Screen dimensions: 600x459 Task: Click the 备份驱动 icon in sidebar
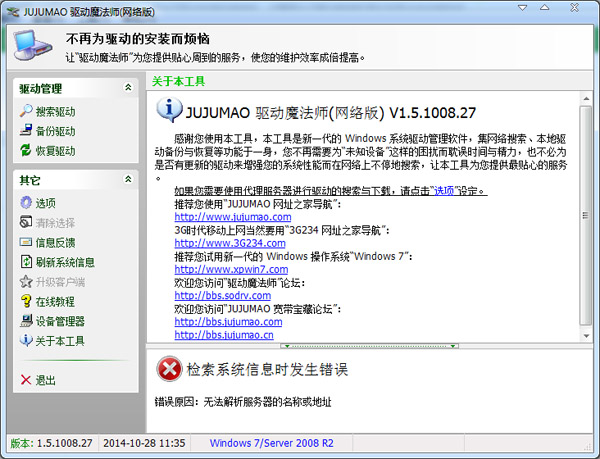point(25,131)
